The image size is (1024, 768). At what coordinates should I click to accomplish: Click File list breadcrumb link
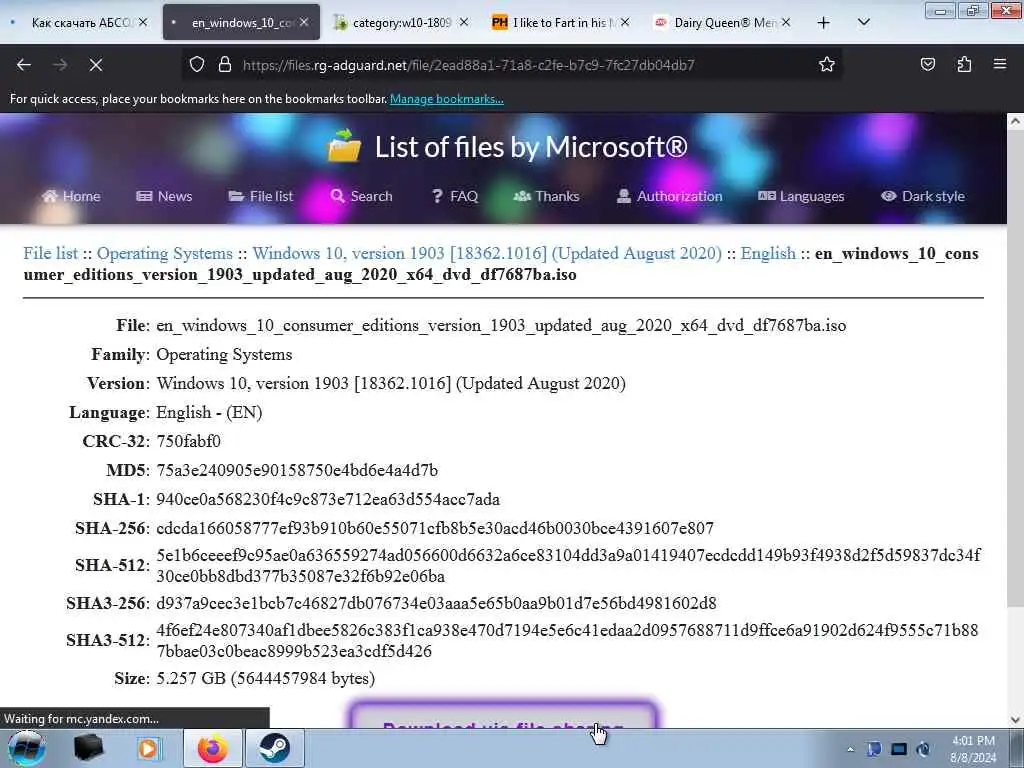50,253
